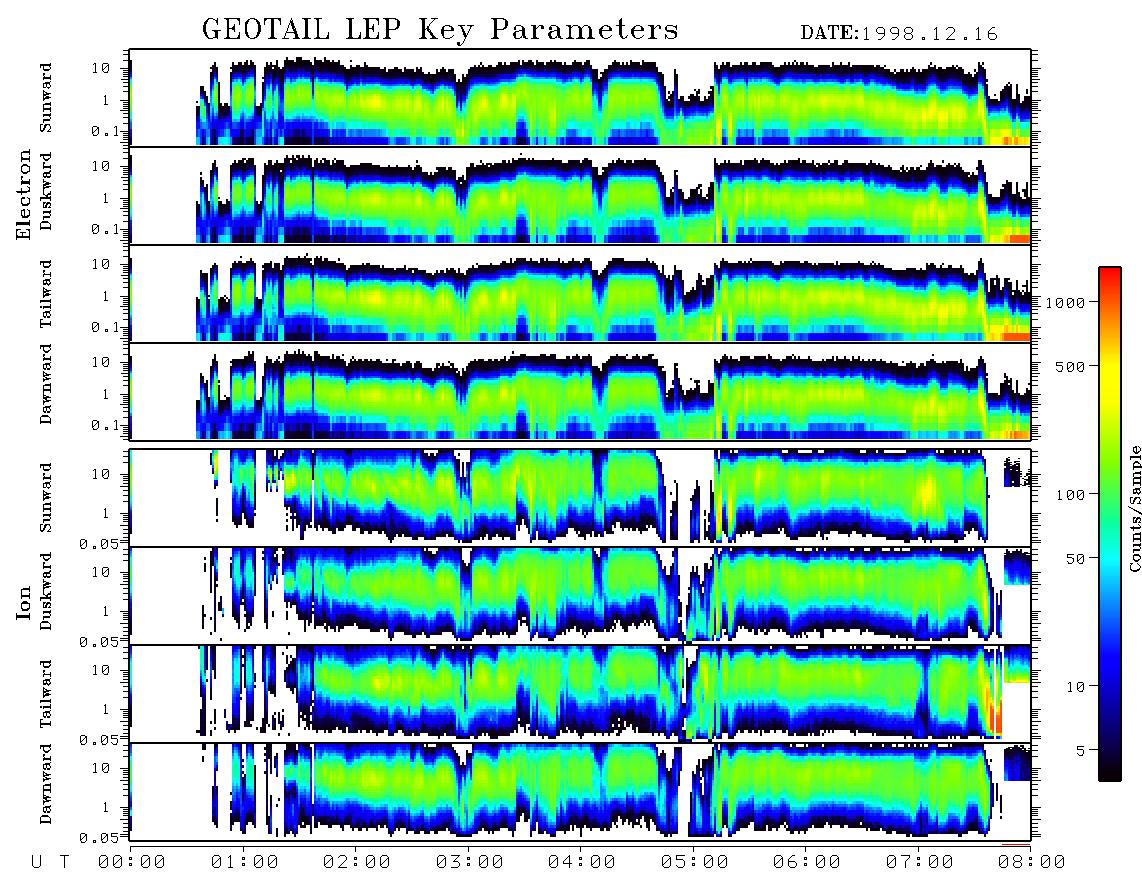Click the "08:00" time tick label
1142x880 pixels.
click(x=1032, y=863)
